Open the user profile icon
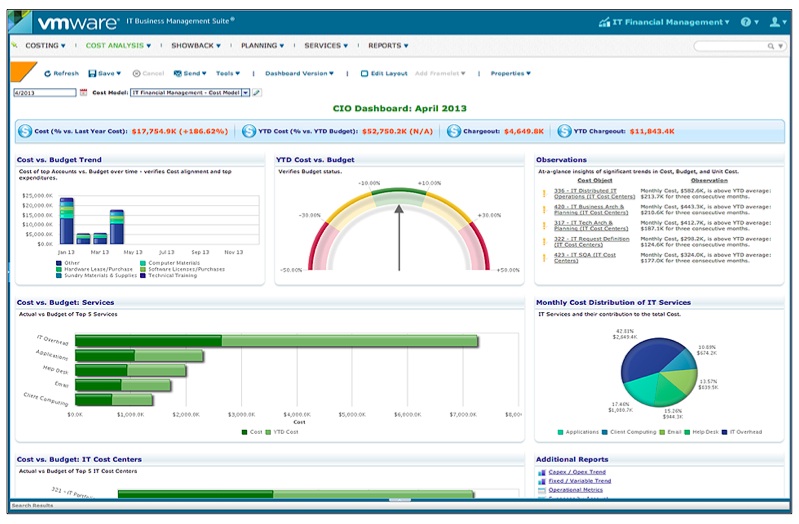799x524 pixels. click(x=775, y=22)
